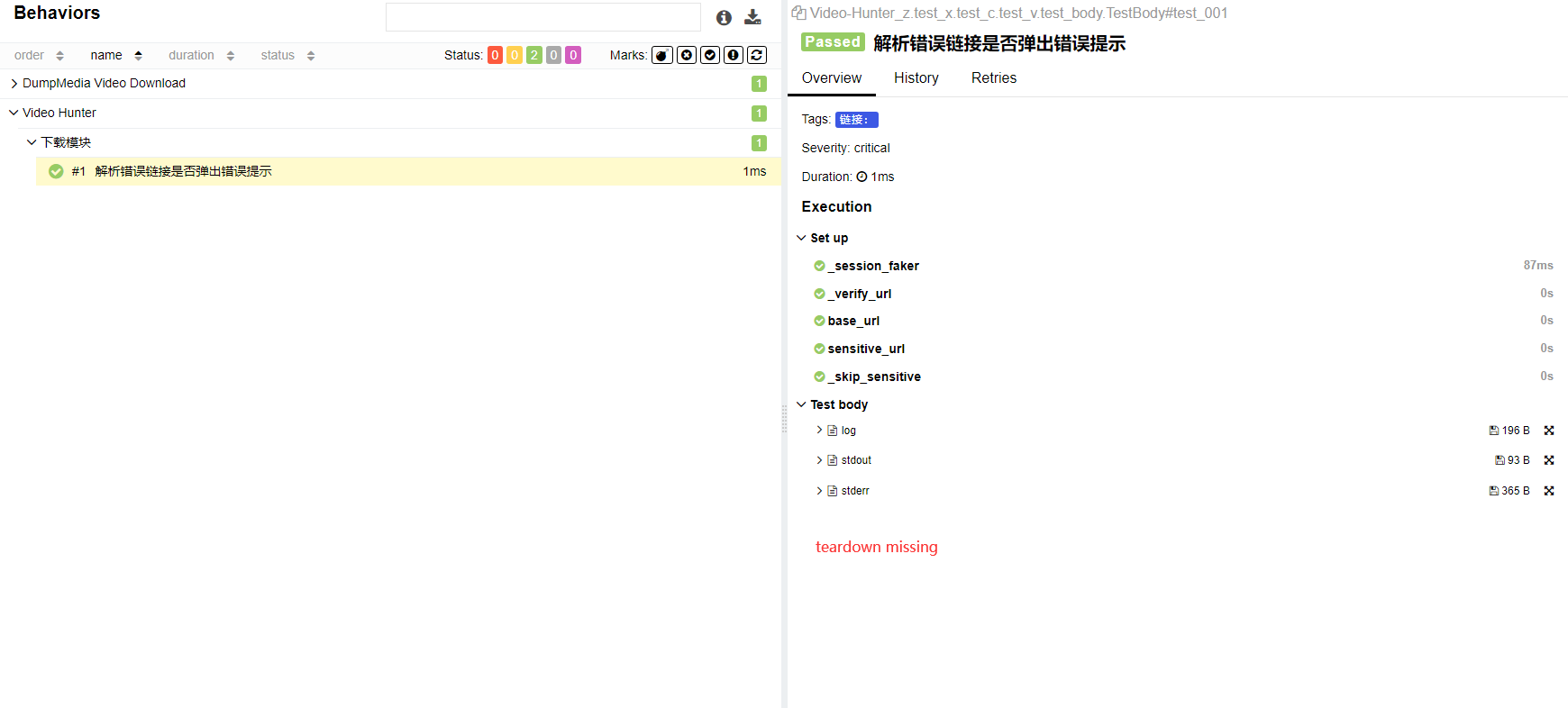Click passed count badge on Video Hunter row
This screenshot has width=1568, height=708.
pyautogui.click(x=759, y=113)
